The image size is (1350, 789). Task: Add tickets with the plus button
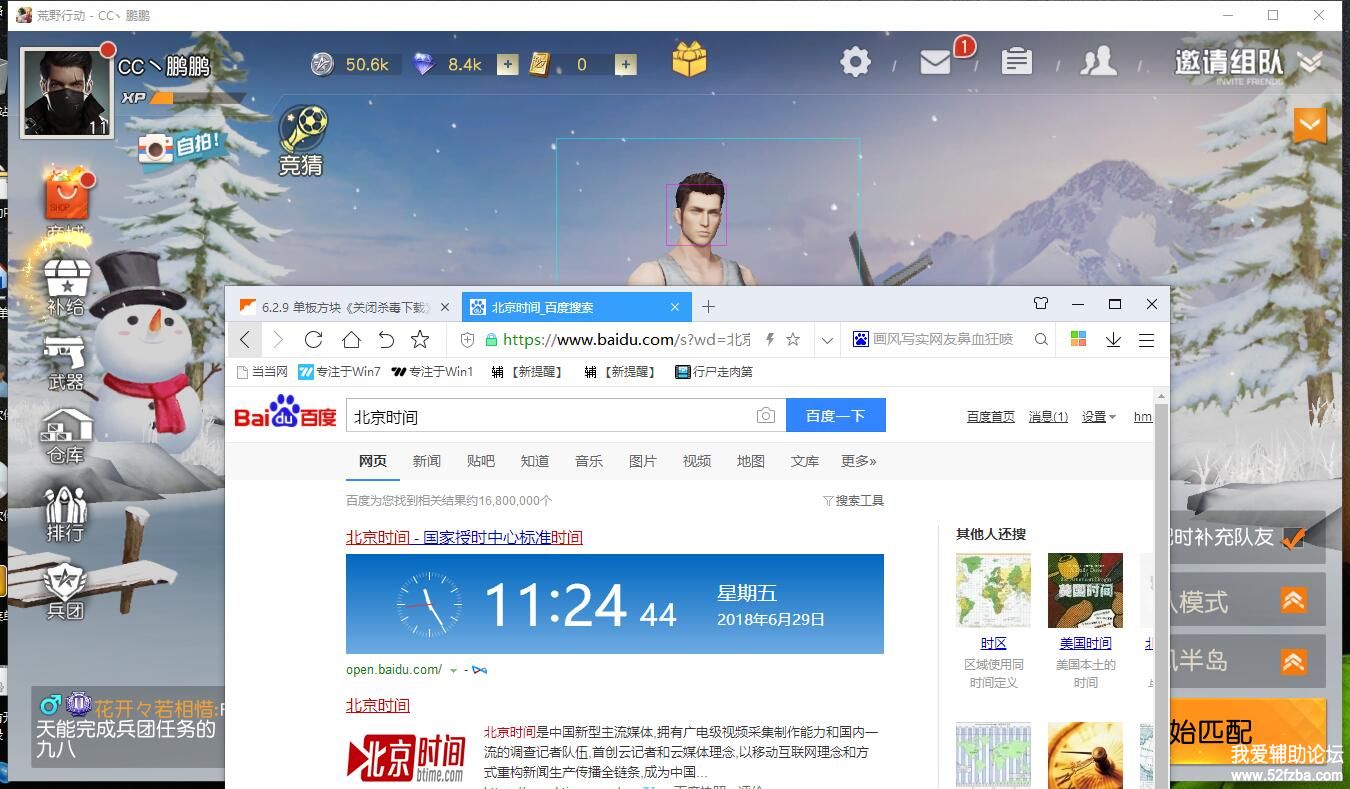pyautogui.click(x=626, y=65)
